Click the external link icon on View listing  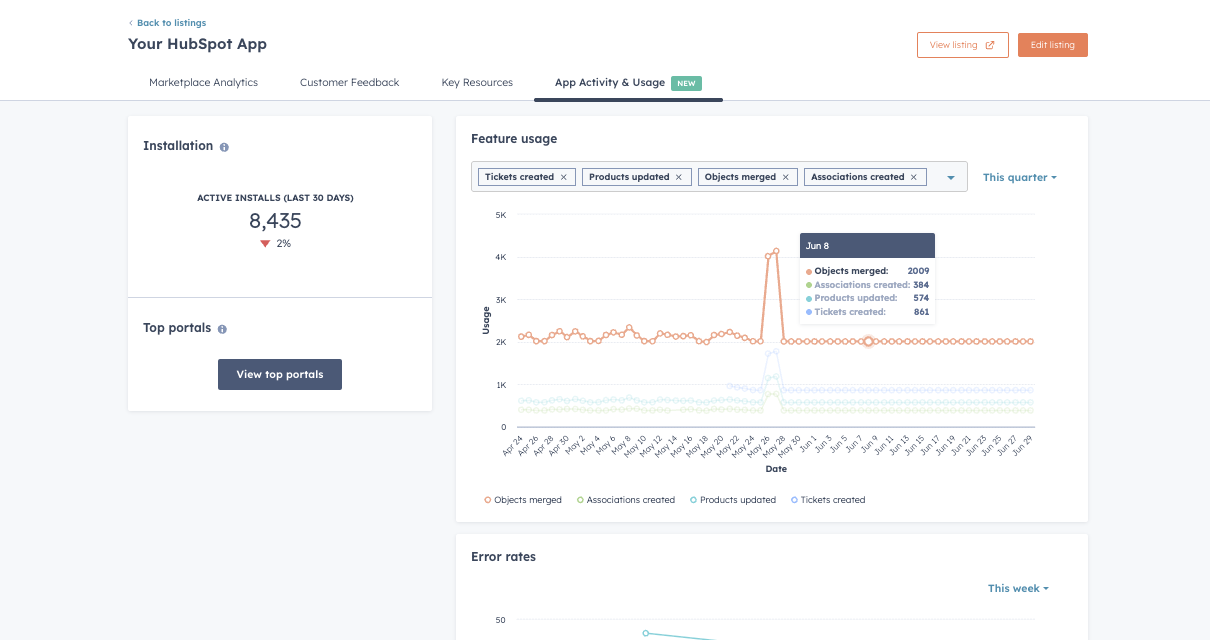coord(990,45)
